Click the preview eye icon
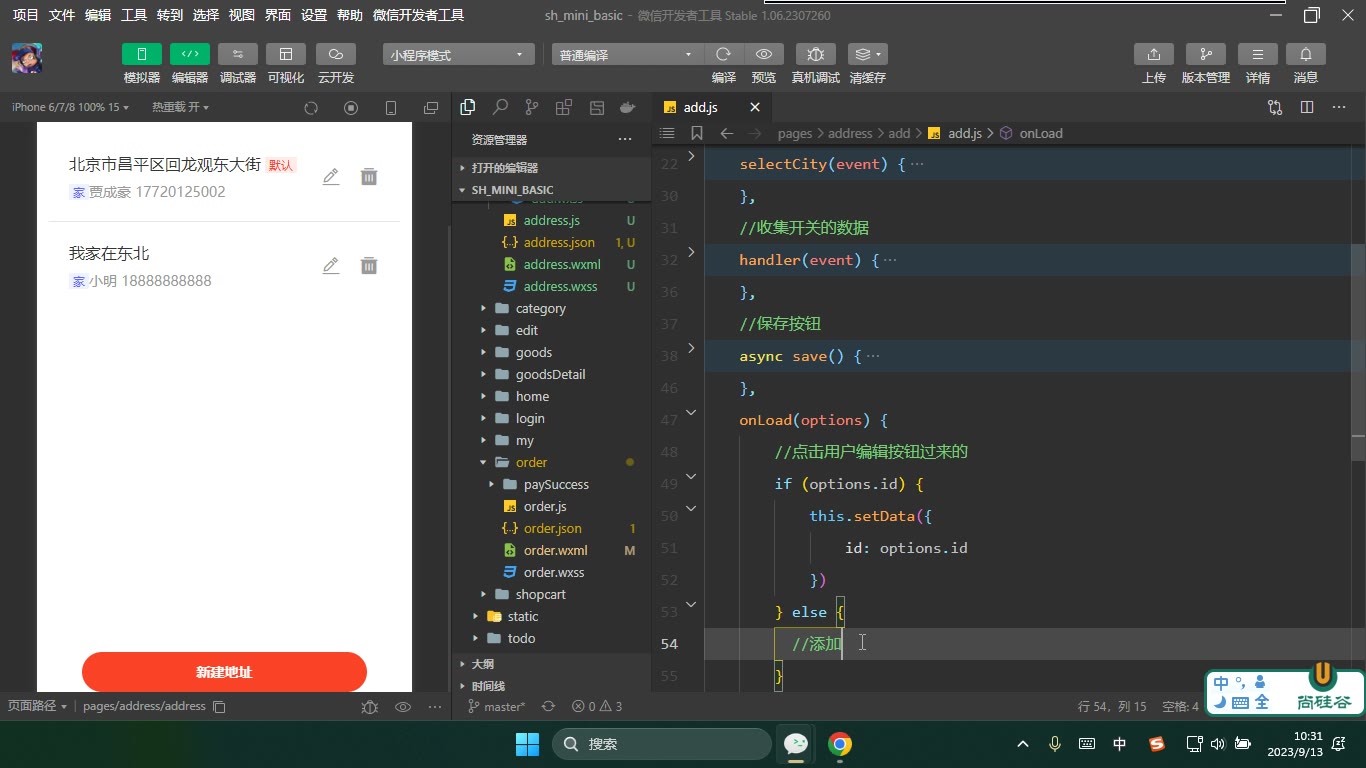Screen dimensions: 1366x768 (x=764, y=54)
